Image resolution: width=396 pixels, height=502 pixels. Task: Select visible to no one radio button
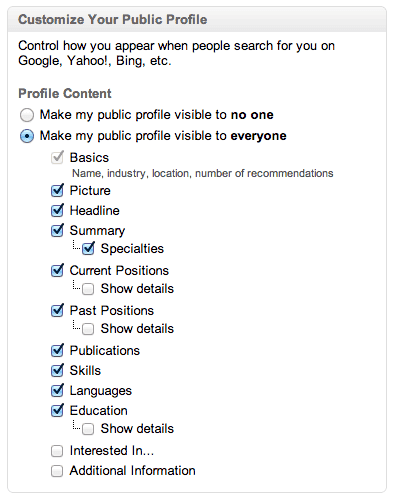coord(27,115)
